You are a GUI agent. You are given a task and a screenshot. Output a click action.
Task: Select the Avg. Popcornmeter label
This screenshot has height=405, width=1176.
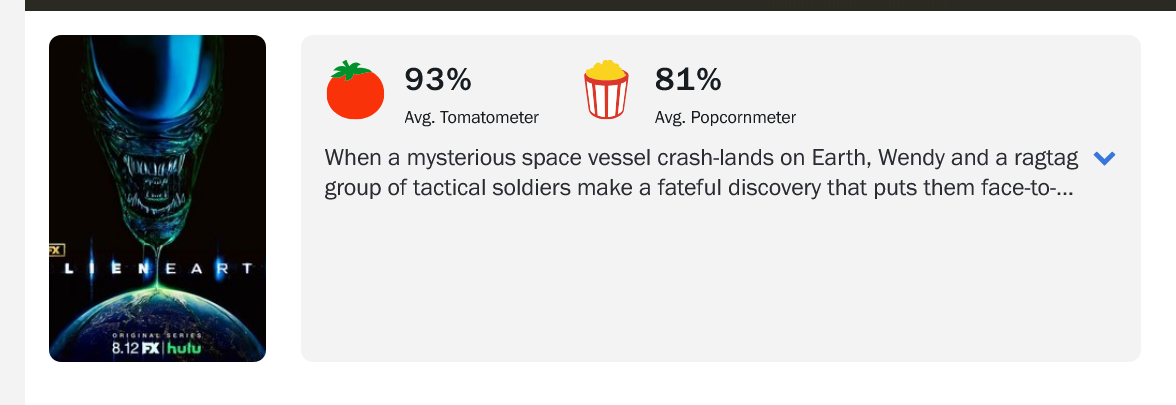point(725,117)
